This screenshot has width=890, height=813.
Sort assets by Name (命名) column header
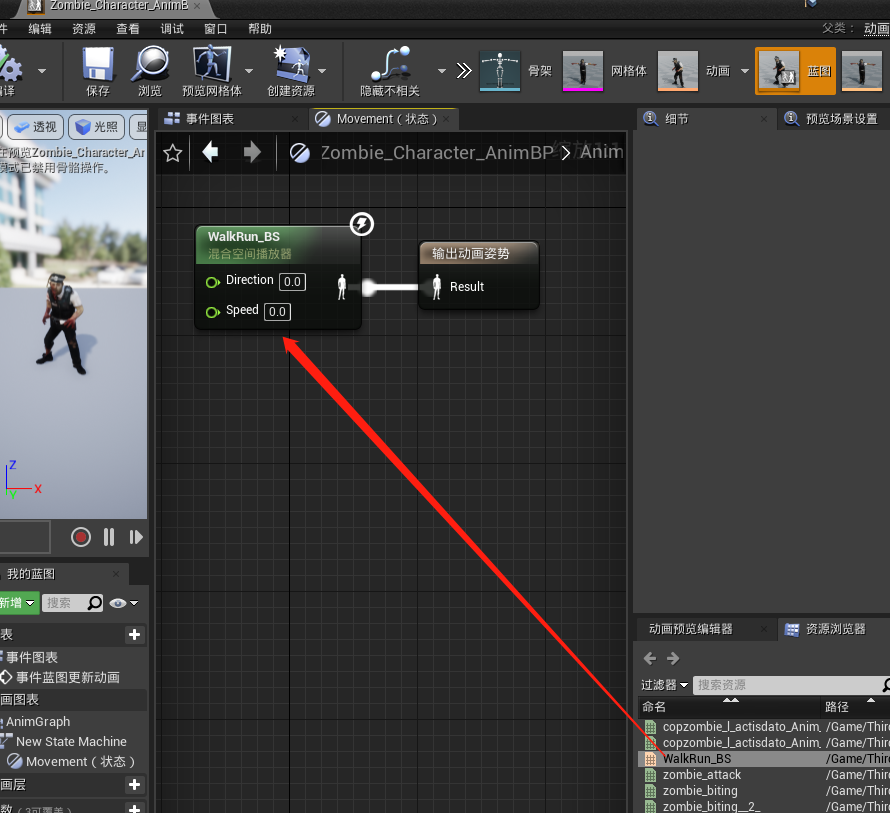click(x=729, y=707)
